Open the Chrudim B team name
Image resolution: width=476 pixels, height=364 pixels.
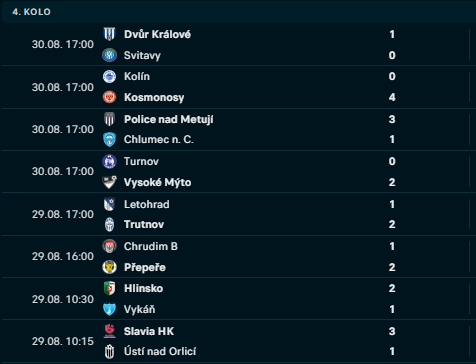(151, 246)
